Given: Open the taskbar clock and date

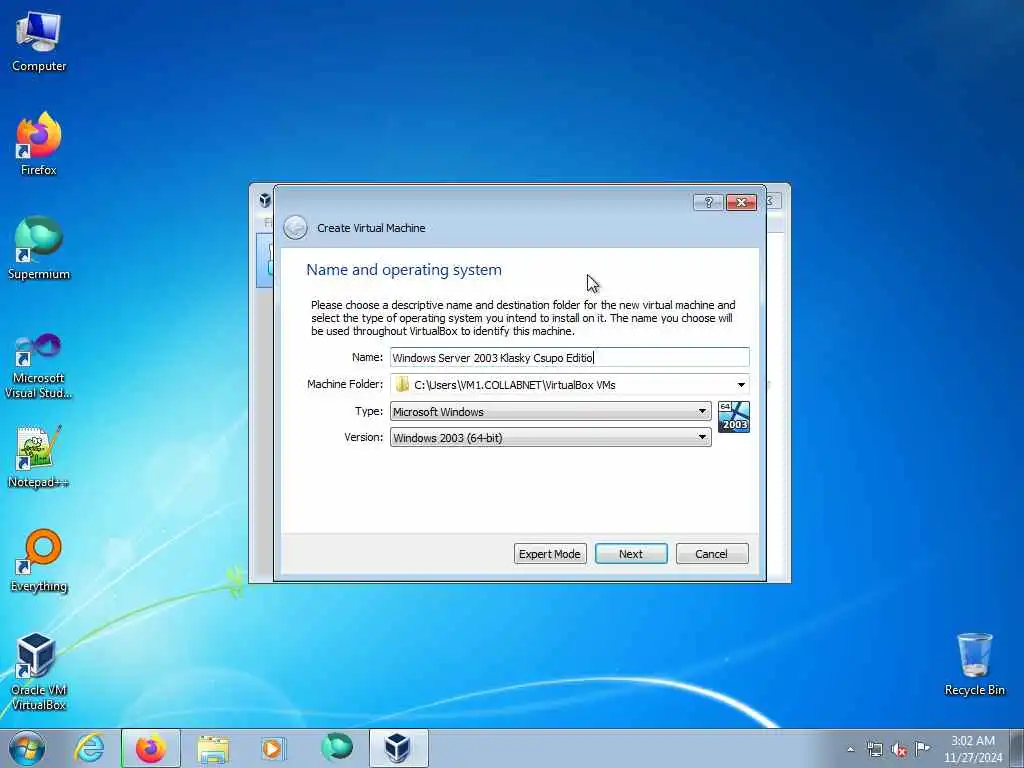Looking at the screenshot, I should 973,748.
